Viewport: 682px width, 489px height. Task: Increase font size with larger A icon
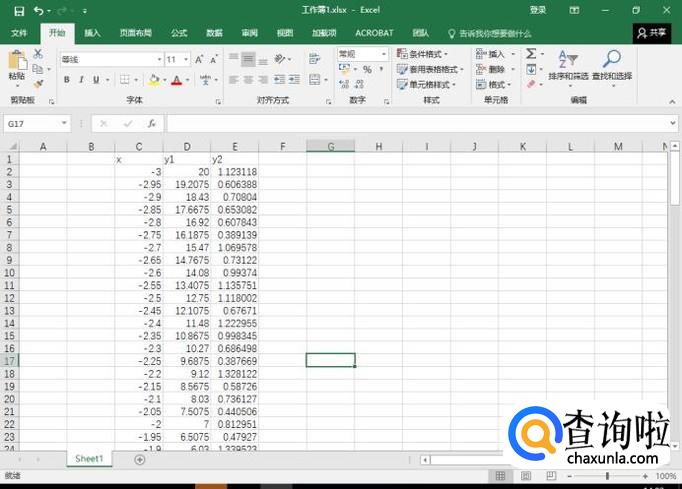[x=199, y=60]
